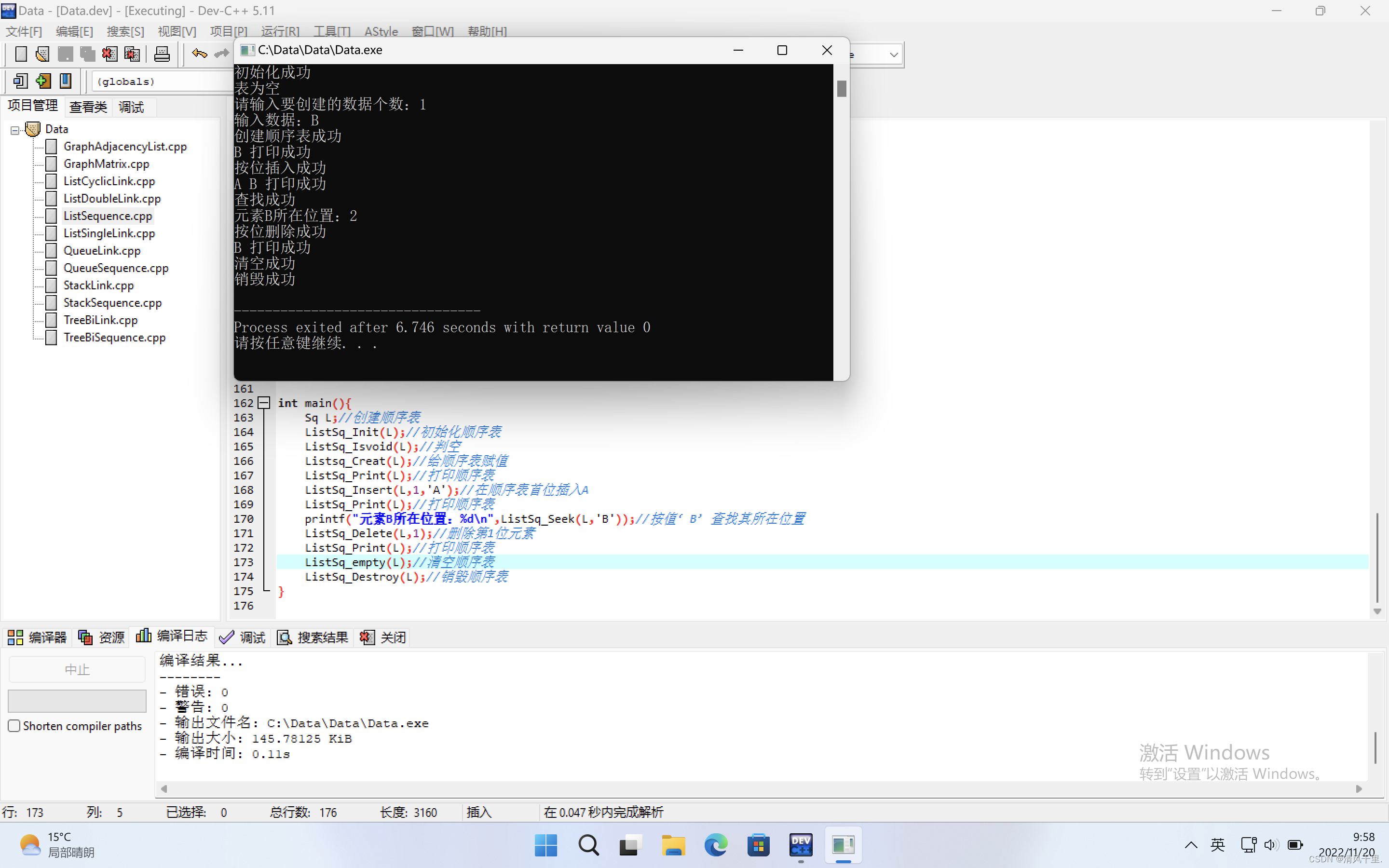The height and width of the screenshot is (868, 1389).
Task: Collapse the main function fold marker
Action: pos(263,403)
